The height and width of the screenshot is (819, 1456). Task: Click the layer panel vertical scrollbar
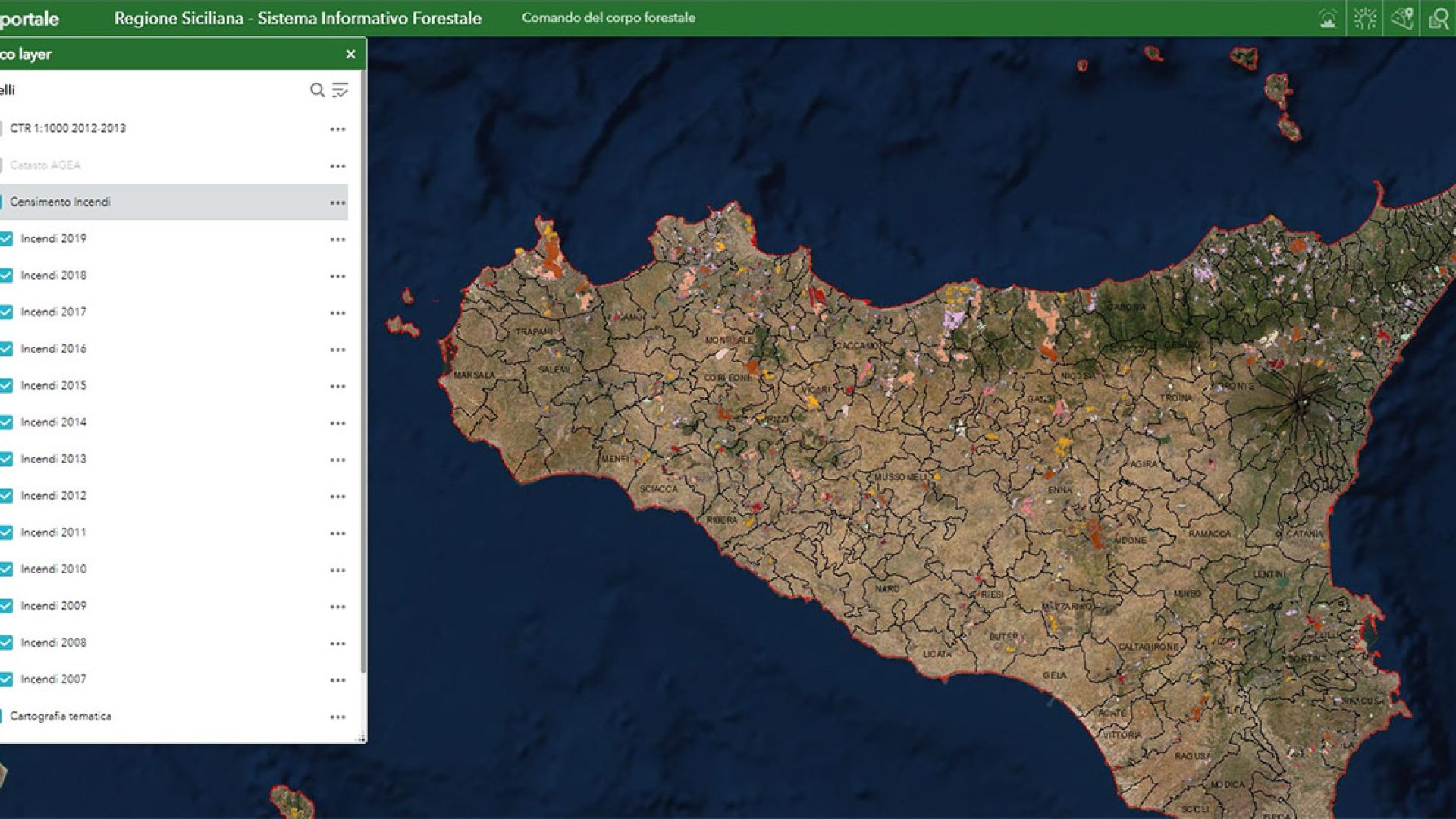pos(363,372)
